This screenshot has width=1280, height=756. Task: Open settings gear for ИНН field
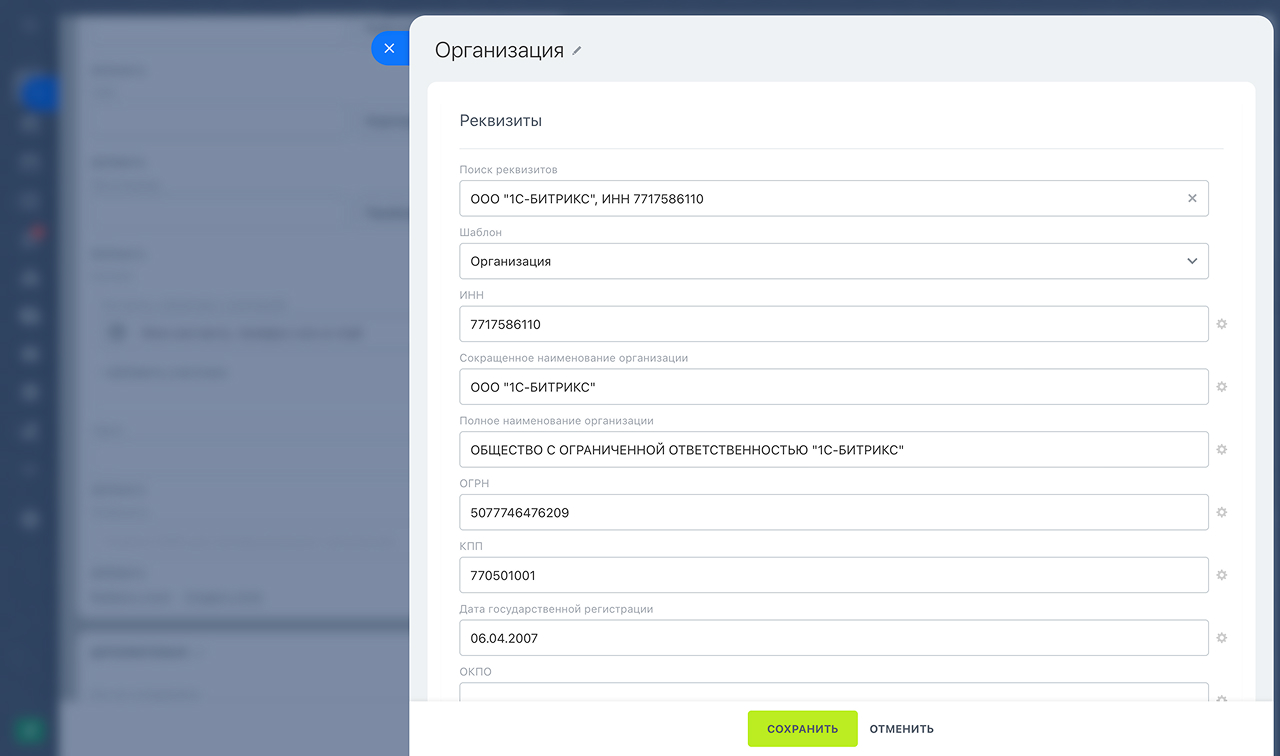click(1222, 324)
